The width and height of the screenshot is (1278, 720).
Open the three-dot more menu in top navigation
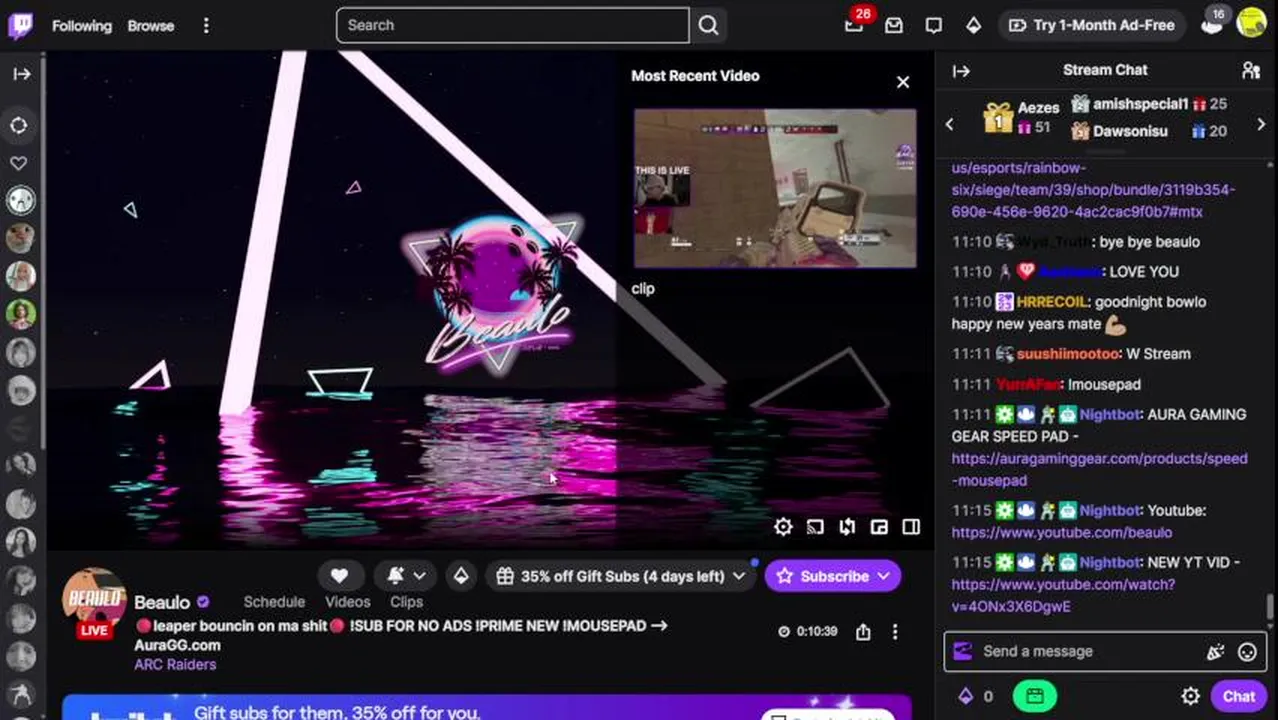[206, 26]
